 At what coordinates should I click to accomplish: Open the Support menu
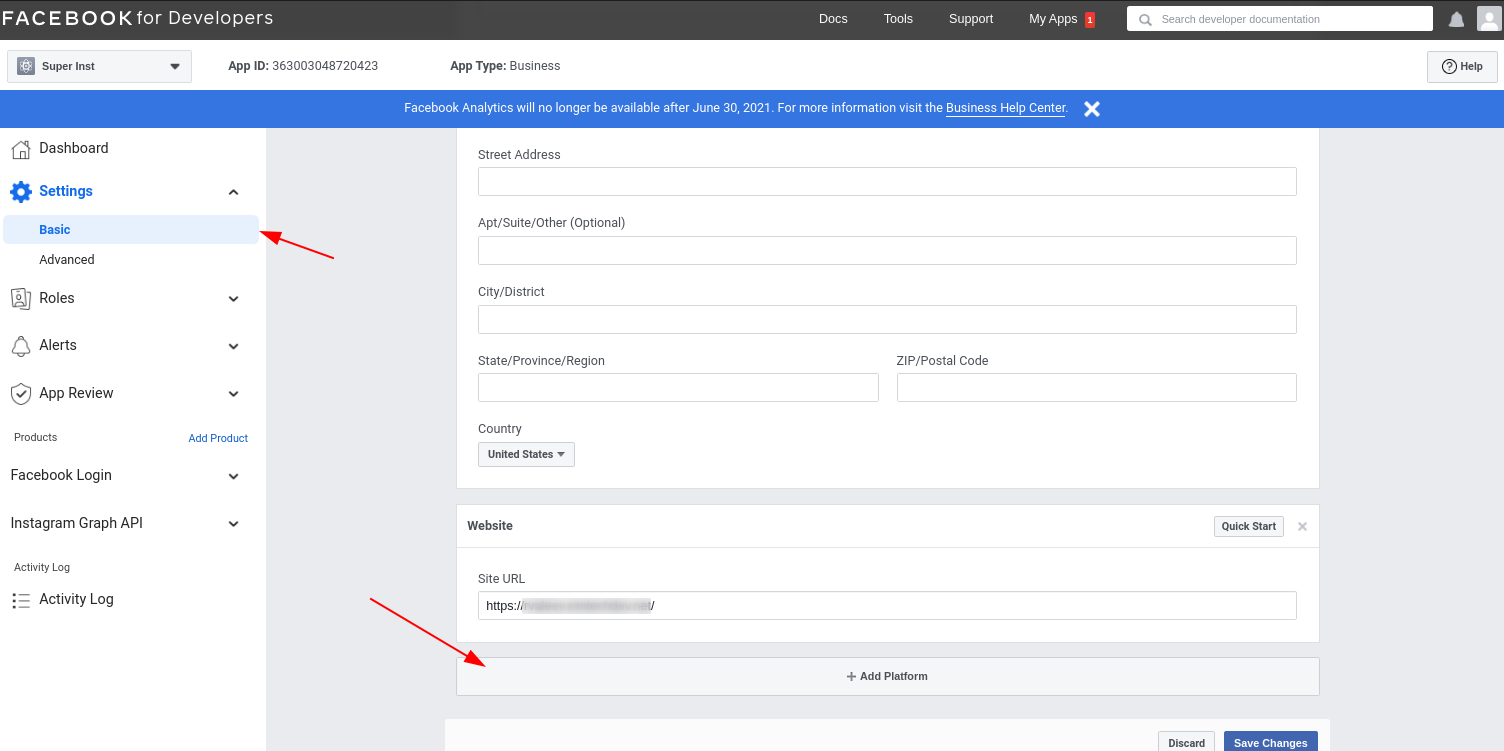click(x=971, y=19)
